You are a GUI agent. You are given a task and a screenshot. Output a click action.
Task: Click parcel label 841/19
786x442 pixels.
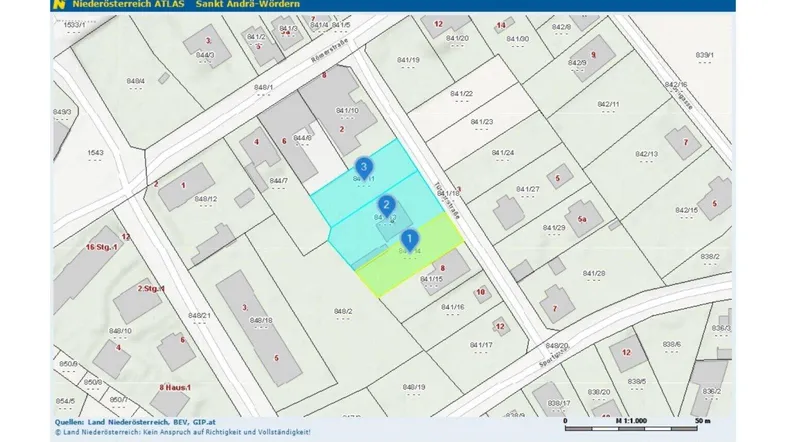click(x=408, y=60)
